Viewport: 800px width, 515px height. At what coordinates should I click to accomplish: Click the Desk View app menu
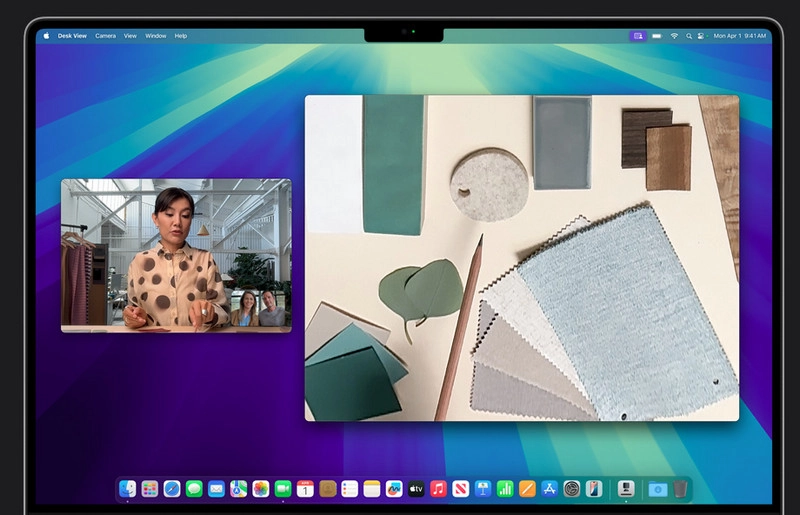point(72,36)
